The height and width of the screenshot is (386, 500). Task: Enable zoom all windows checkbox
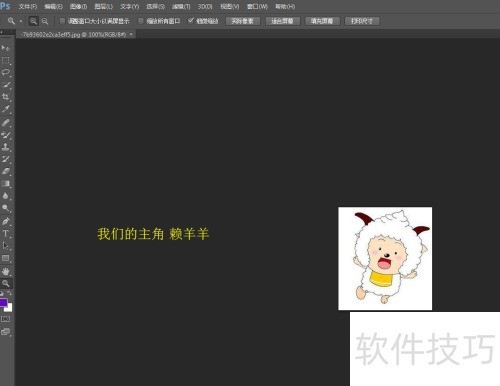pos(141,21)
